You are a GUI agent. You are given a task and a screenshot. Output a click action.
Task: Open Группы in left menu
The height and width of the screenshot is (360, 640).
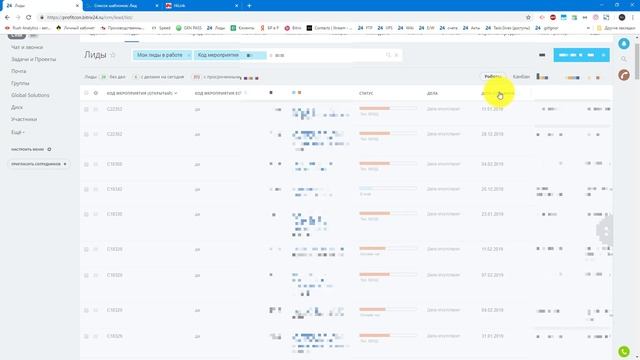pyautogui.click(x=20, y=83)
